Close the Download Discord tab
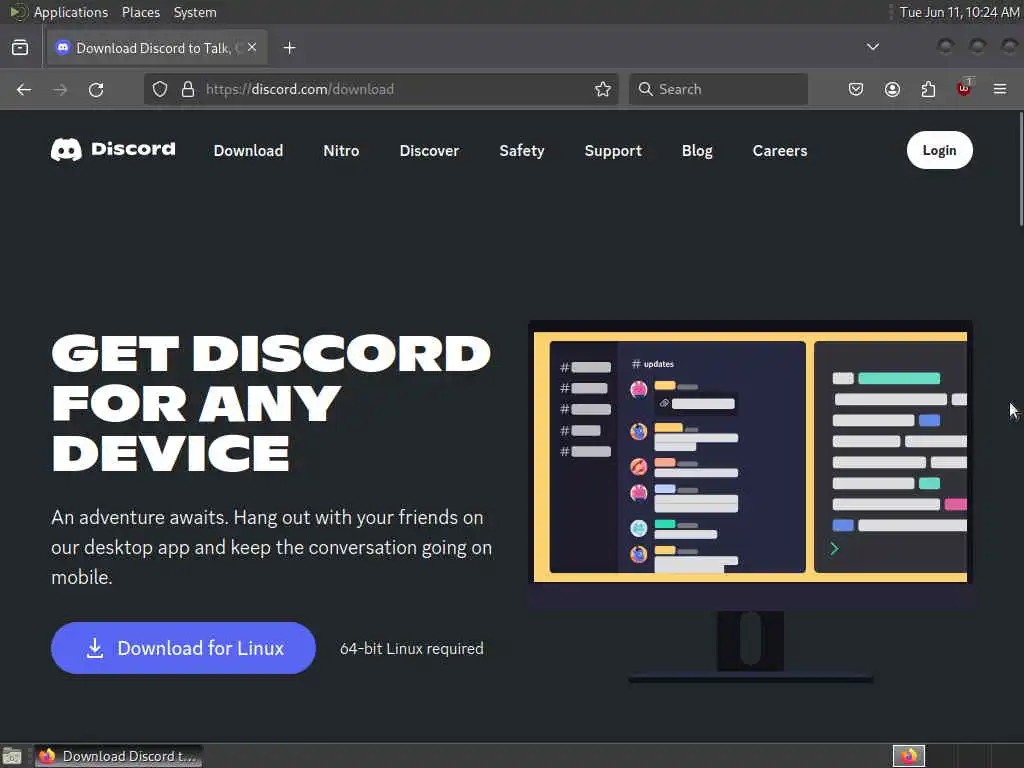This screenshot has height=768, width=1024. tap(252, 48)
